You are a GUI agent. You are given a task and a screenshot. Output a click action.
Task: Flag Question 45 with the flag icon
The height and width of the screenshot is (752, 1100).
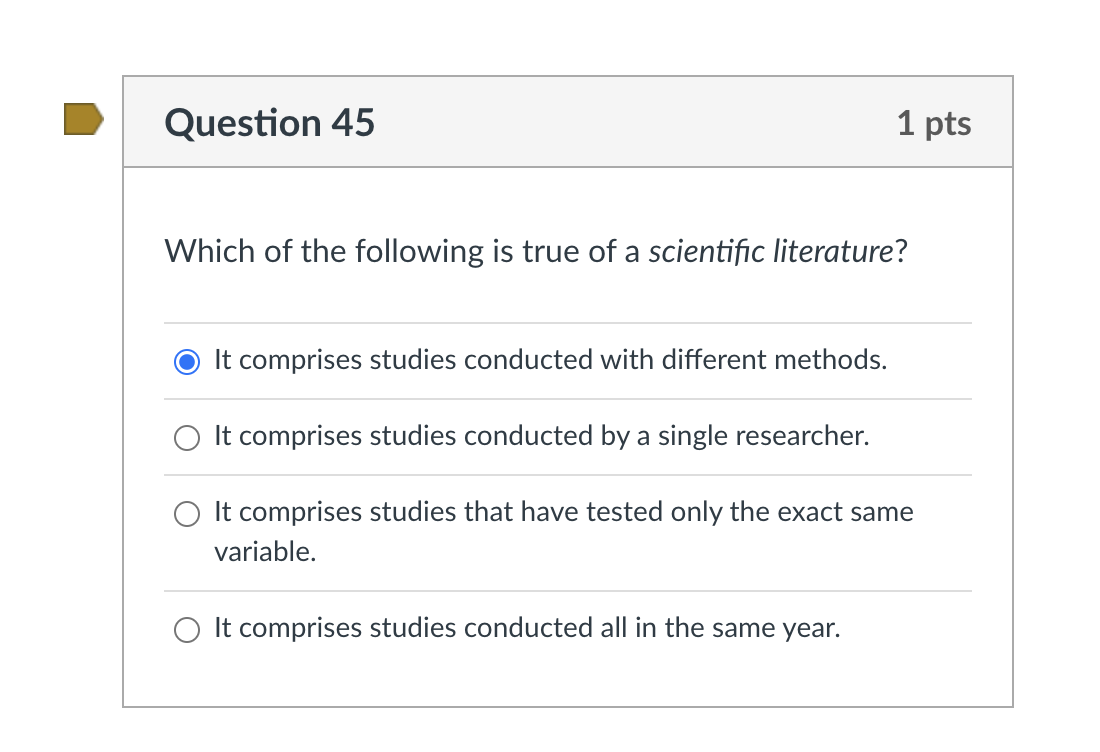coord(83,119)
